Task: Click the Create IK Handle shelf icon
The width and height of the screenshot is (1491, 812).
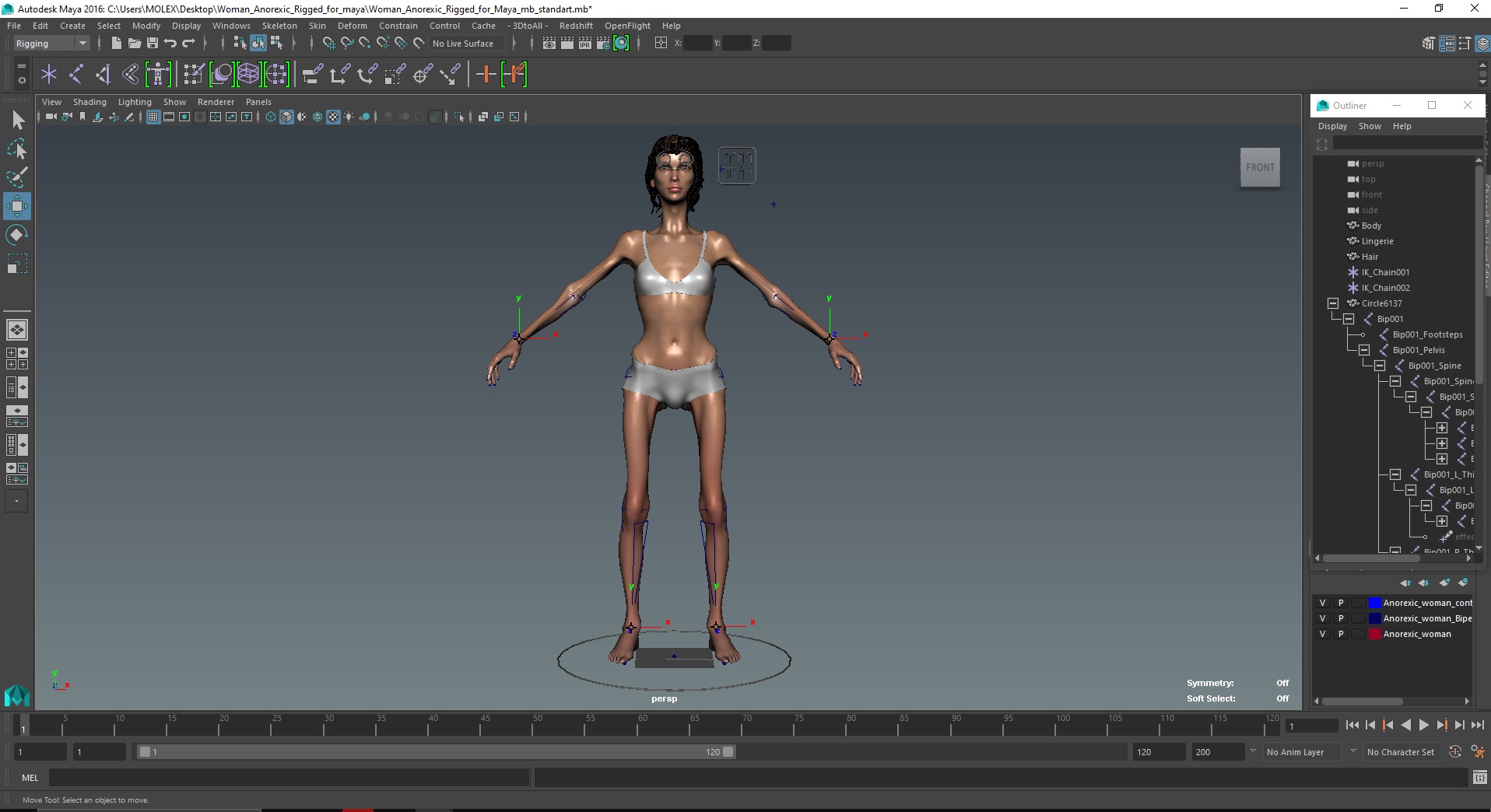Action: coord(103,75)
